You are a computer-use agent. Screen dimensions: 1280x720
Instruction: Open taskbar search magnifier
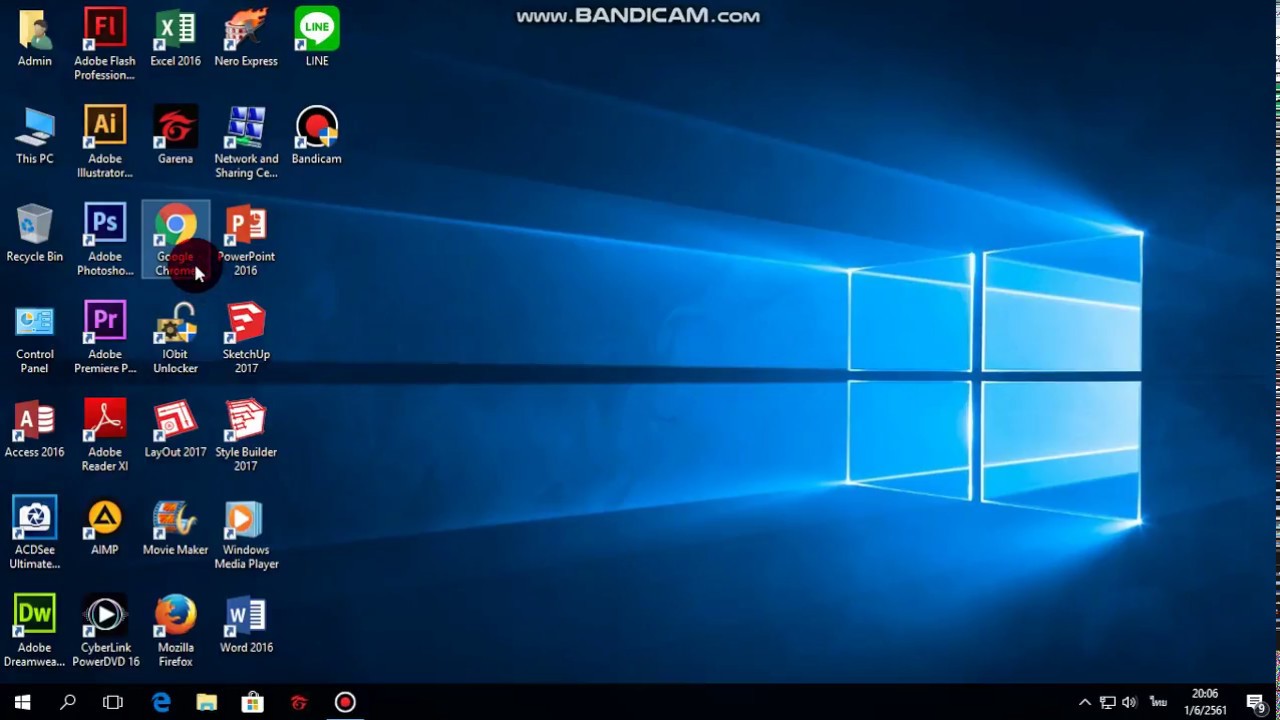click(x=68, y=702)
